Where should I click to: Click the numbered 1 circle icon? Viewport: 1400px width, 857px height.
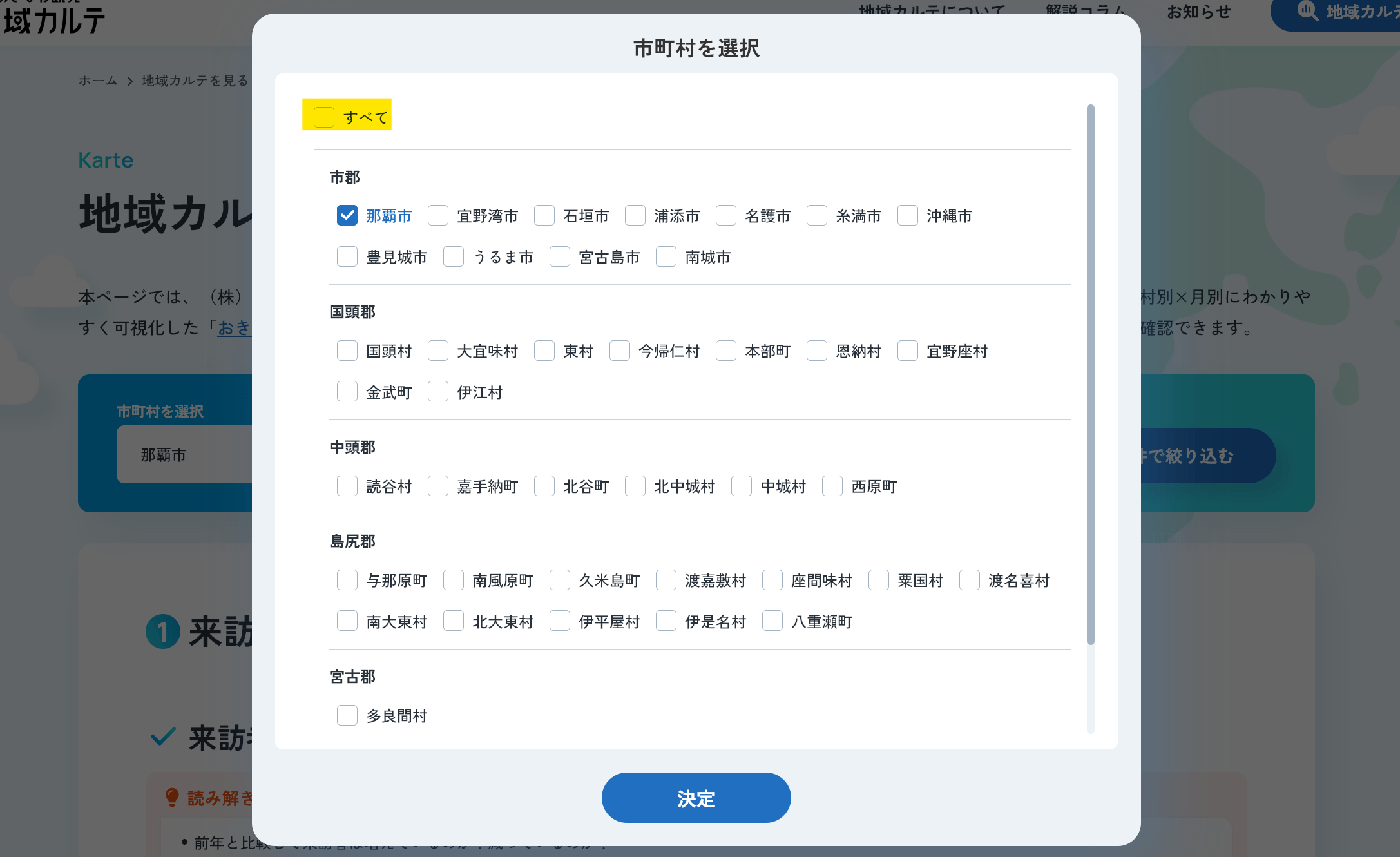click(163, 631)
